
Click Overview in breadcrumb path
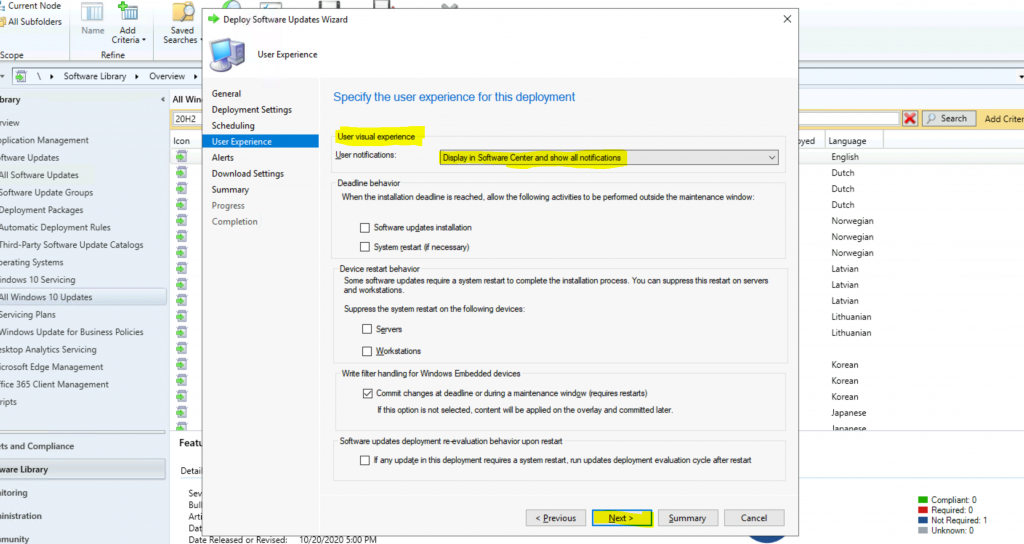click(167, 76)
